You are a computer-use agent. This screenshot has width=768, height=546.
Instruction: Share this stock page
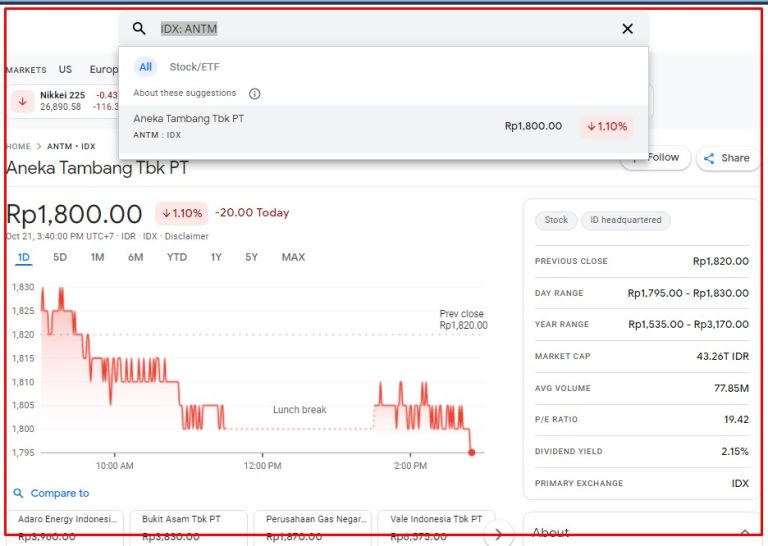click(x=728, y=158)
